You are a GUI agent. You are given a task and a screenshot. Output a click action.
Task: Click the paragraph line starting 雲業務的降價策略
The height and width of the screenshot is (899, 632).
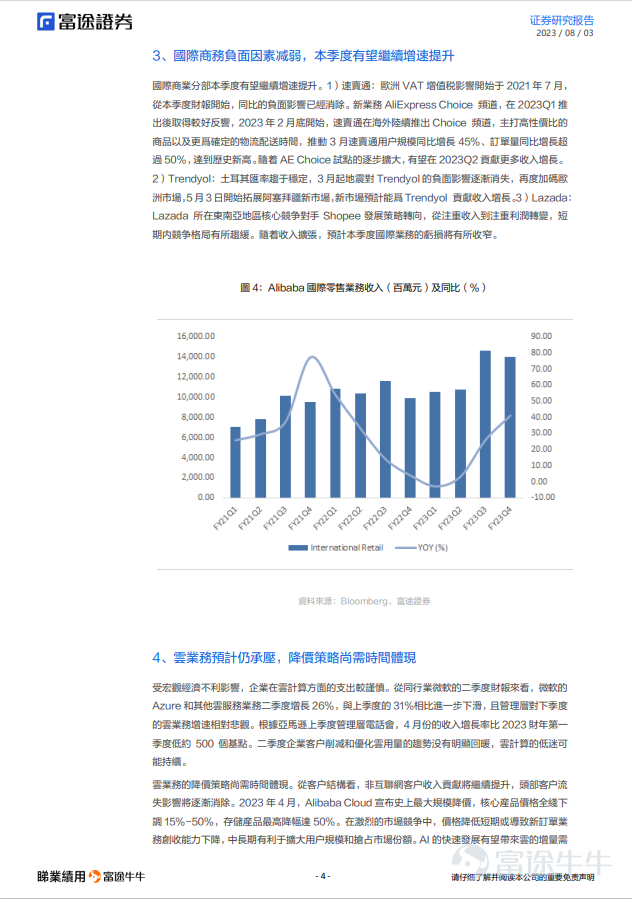click(360, 784)
